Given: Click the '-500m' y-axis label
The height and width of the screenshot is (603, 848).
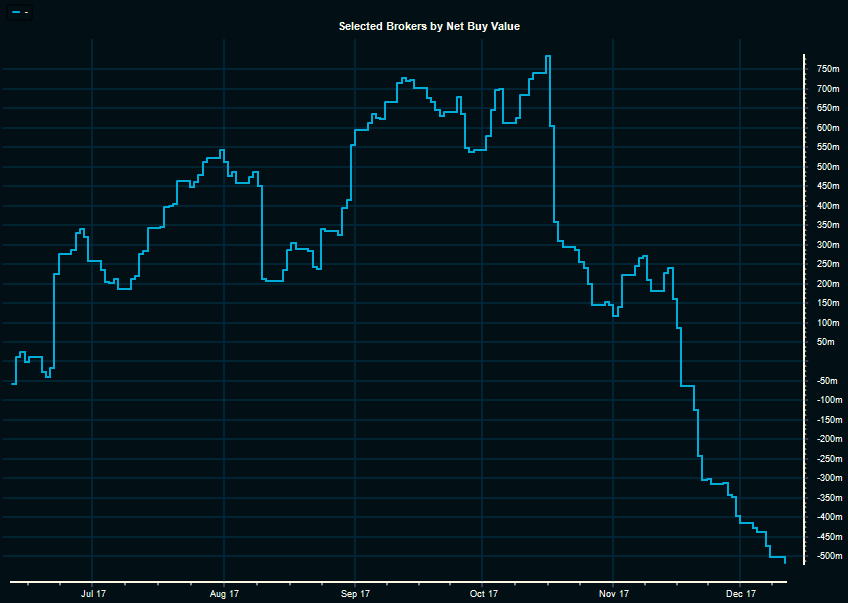Looking at the screenshot, I should point(826,556).
